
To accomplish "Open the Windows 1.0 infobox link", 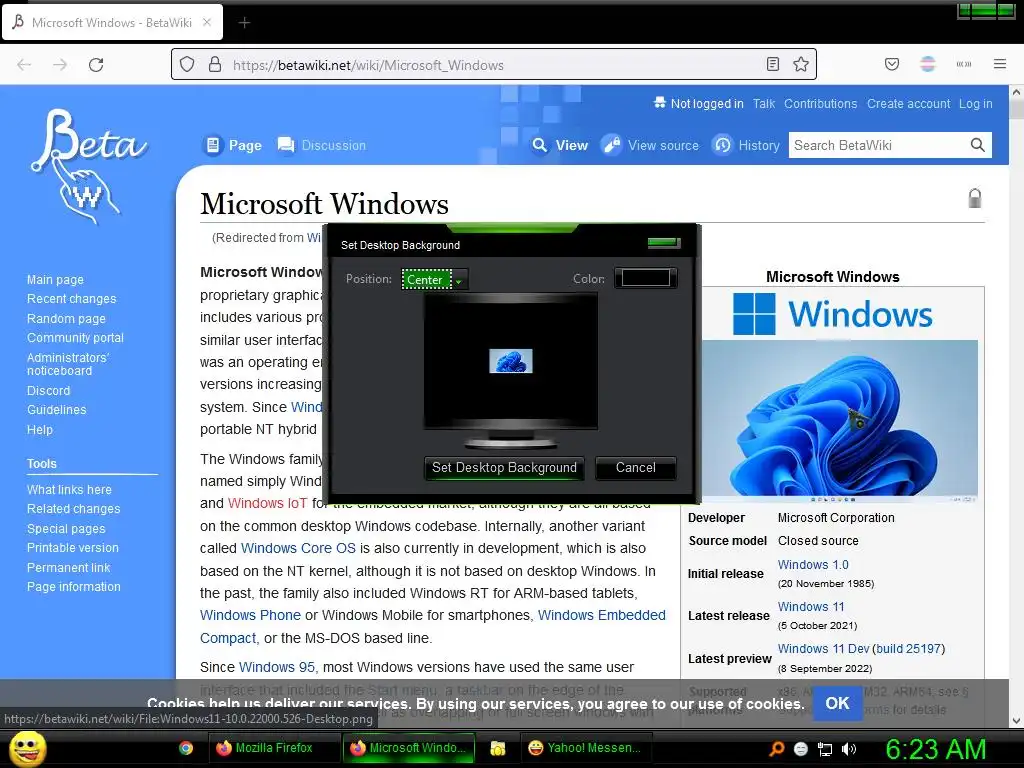I will point(813,564).
